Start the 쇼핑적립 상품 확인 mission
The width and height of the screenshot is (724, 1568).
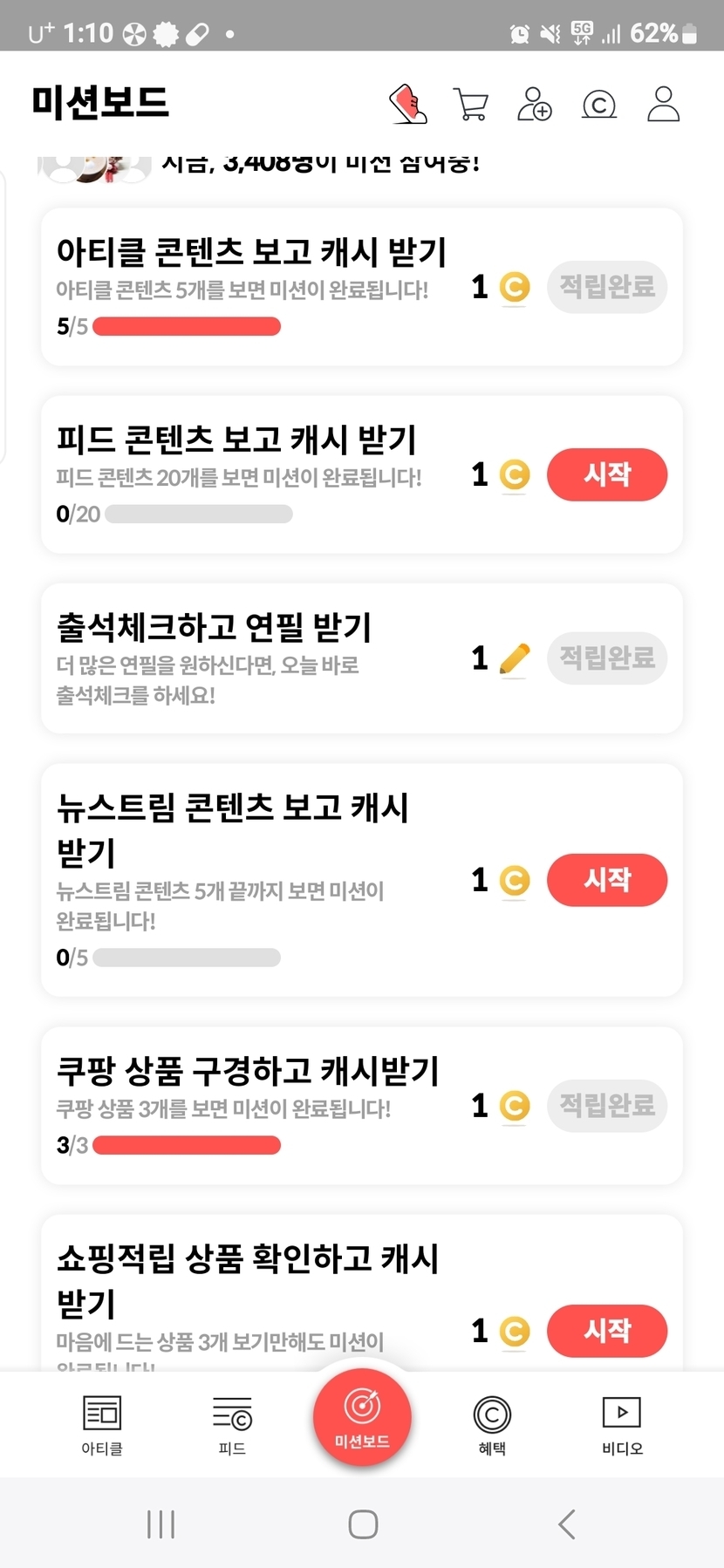[x=607, y=1331]
